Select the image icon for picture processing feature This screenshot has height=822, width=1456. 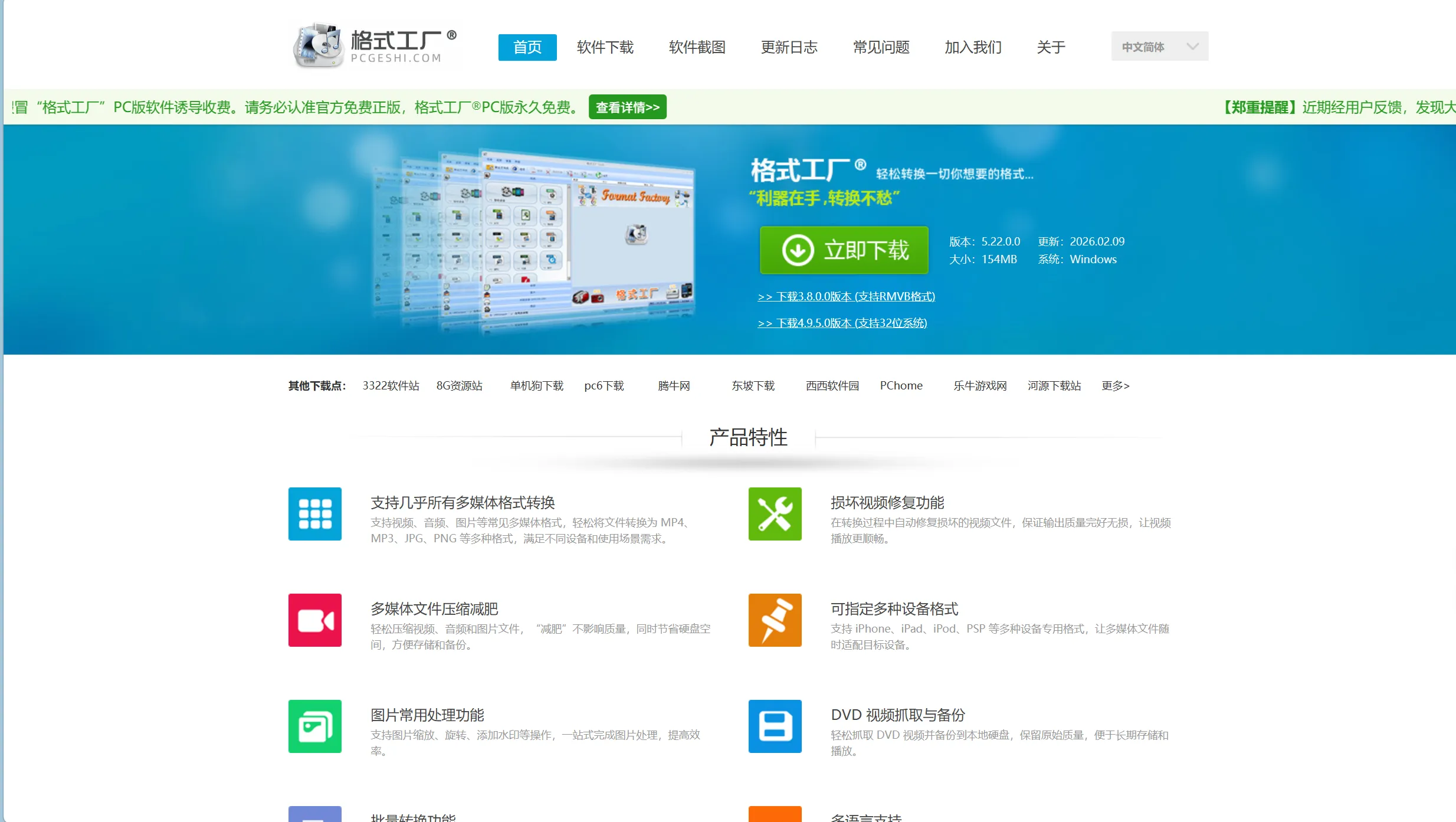click(x=314, y=726)
